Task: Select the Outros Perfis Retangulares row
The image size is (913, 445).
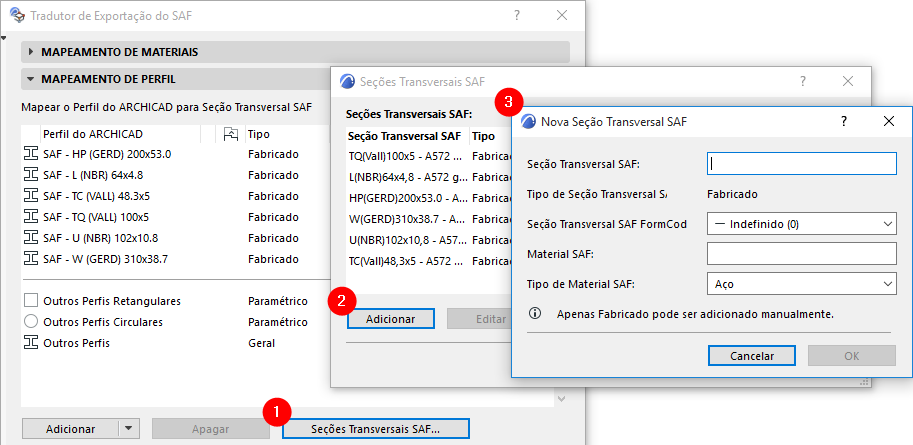Action: click(175, 301)
